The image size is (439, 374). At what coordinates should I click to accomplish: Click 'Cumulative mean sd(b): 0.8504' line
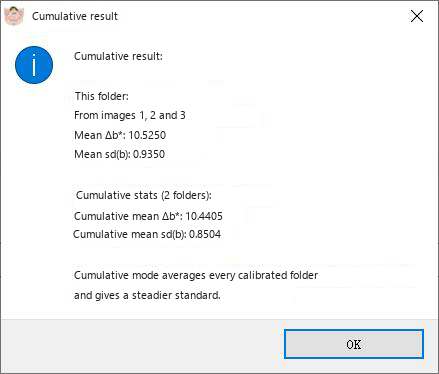pyautogui.click(x=147, y=234)
